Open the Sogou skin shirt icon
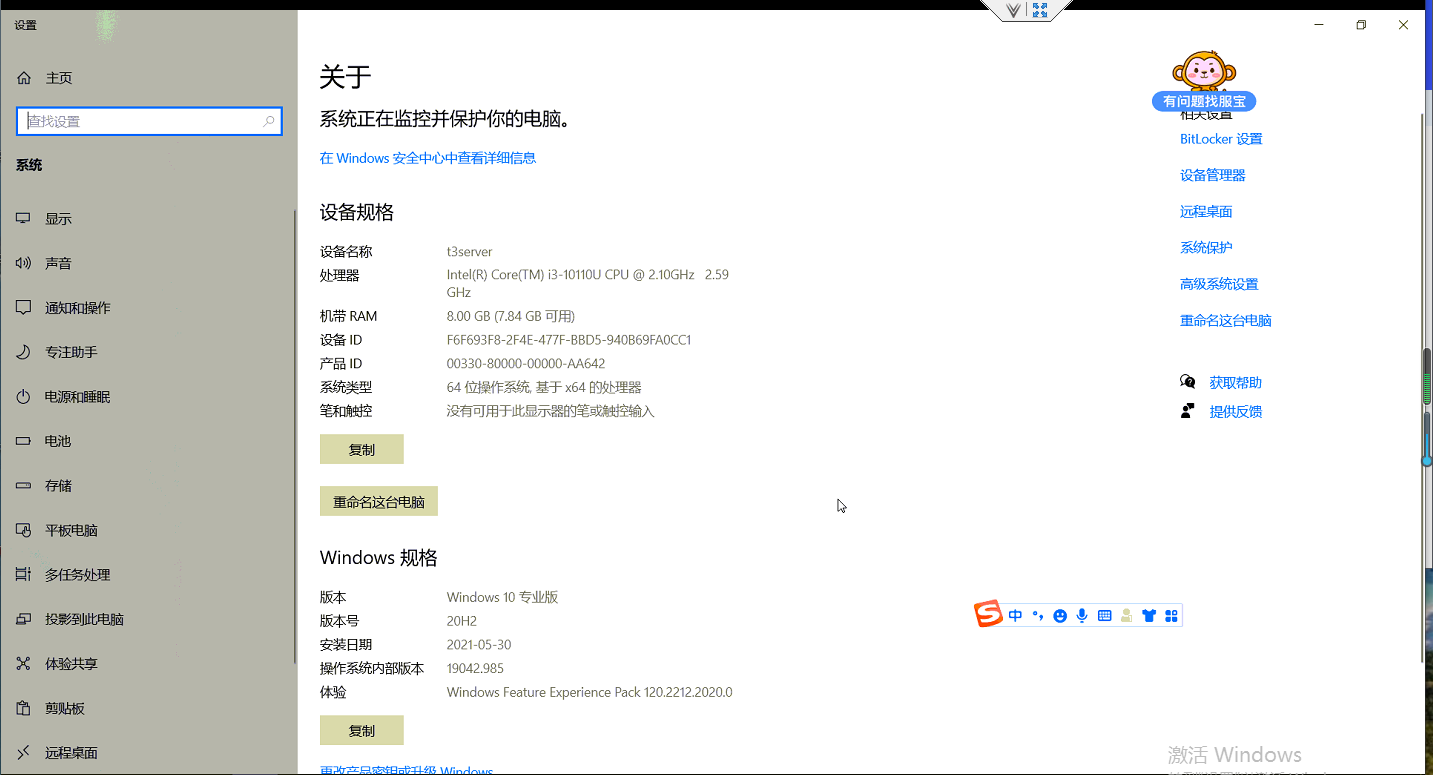 (x=1149, y=616)
